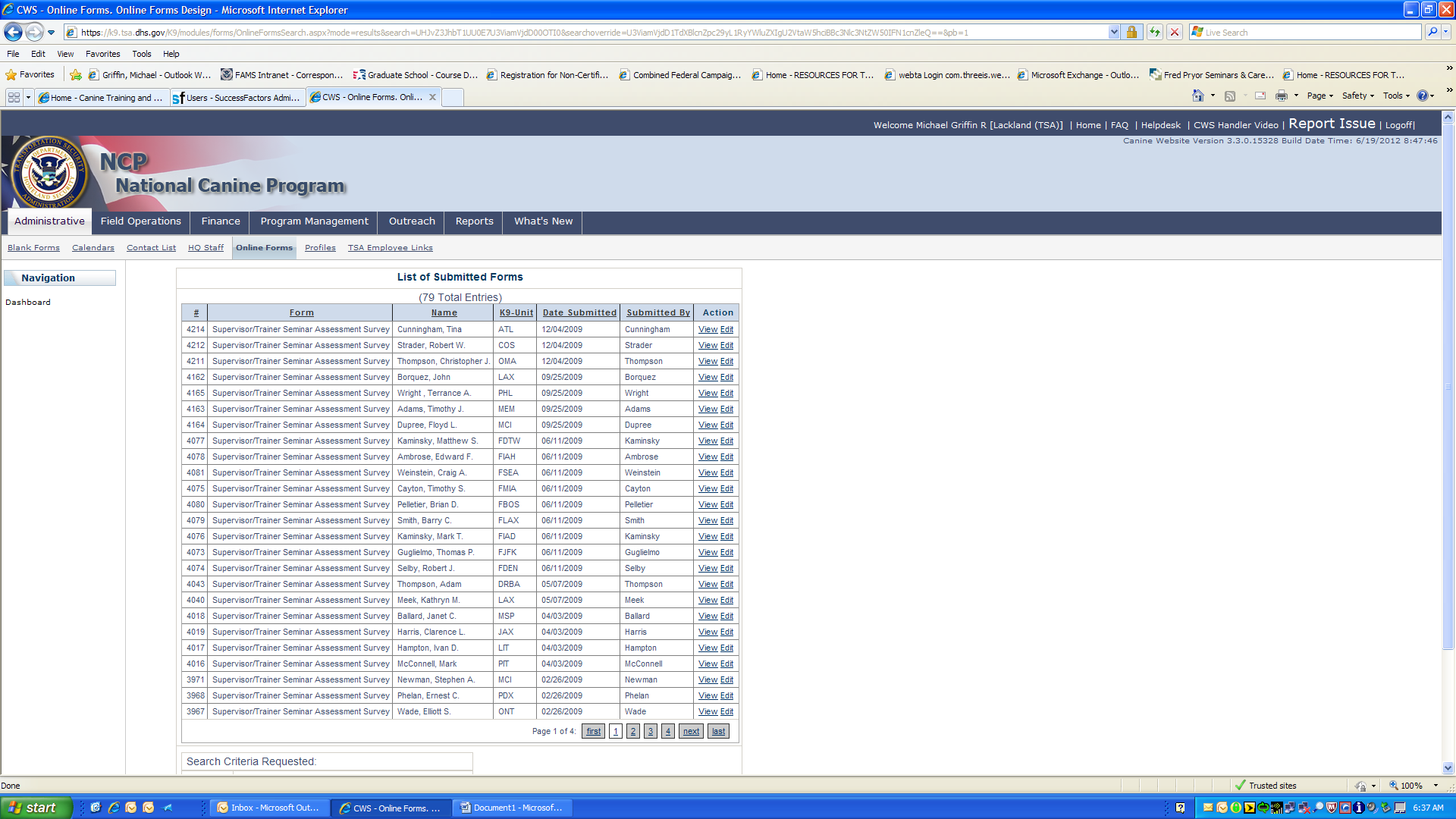
Task: Open the Safety dropdown menu
Action: [x=1357, y=96]
